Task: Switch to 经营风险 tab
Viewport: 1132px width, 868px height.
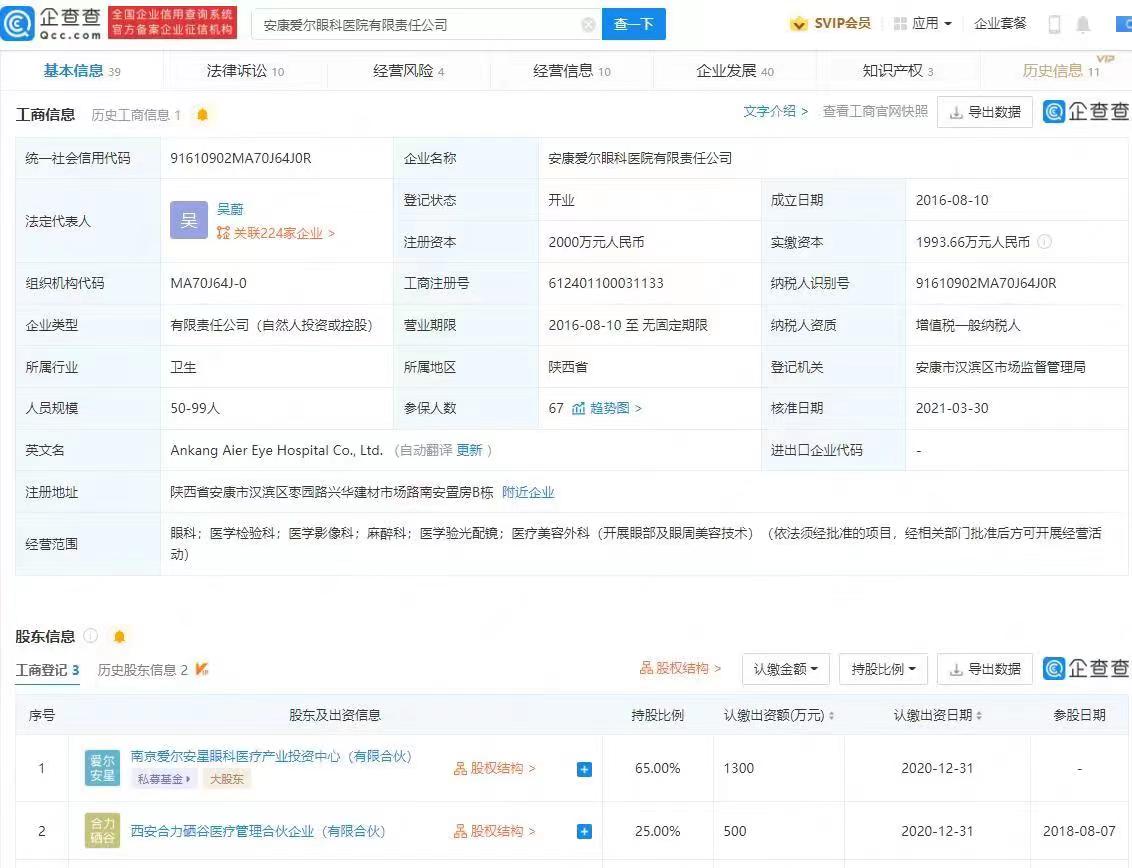Action: coord(409,71)
